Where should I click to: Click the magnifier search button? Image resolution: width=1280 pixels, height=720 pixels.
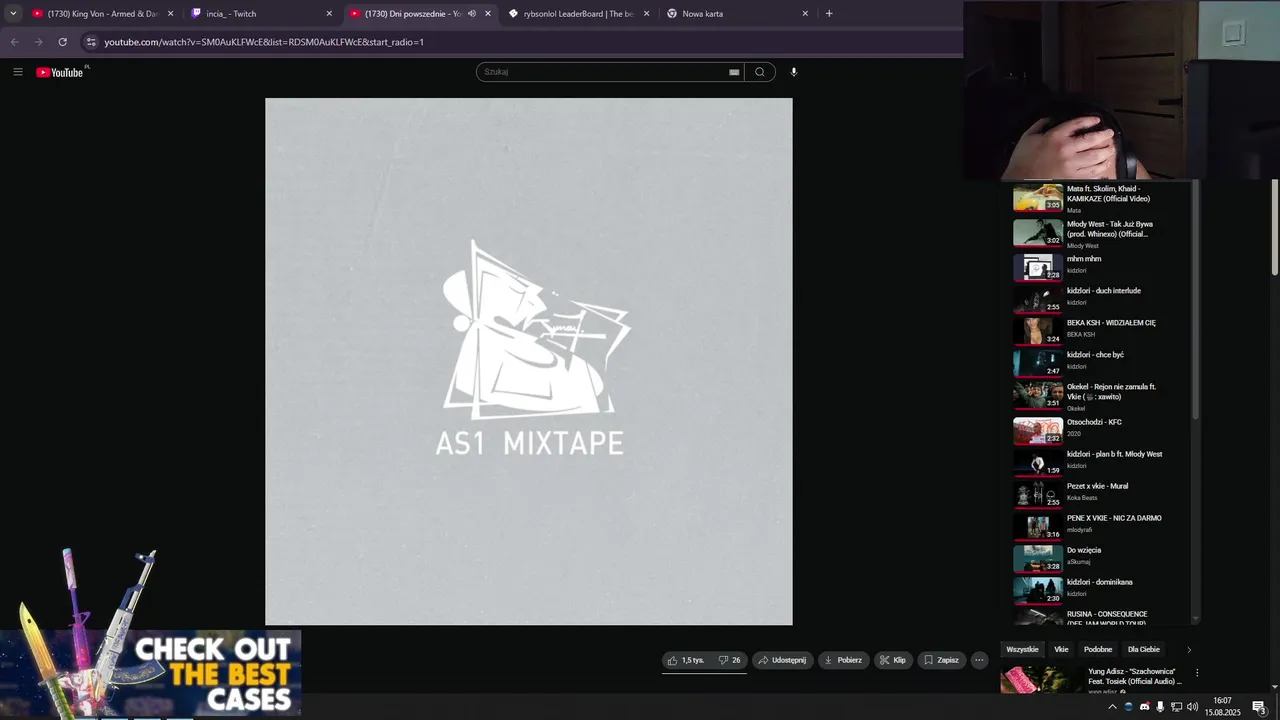coord(760,72)
